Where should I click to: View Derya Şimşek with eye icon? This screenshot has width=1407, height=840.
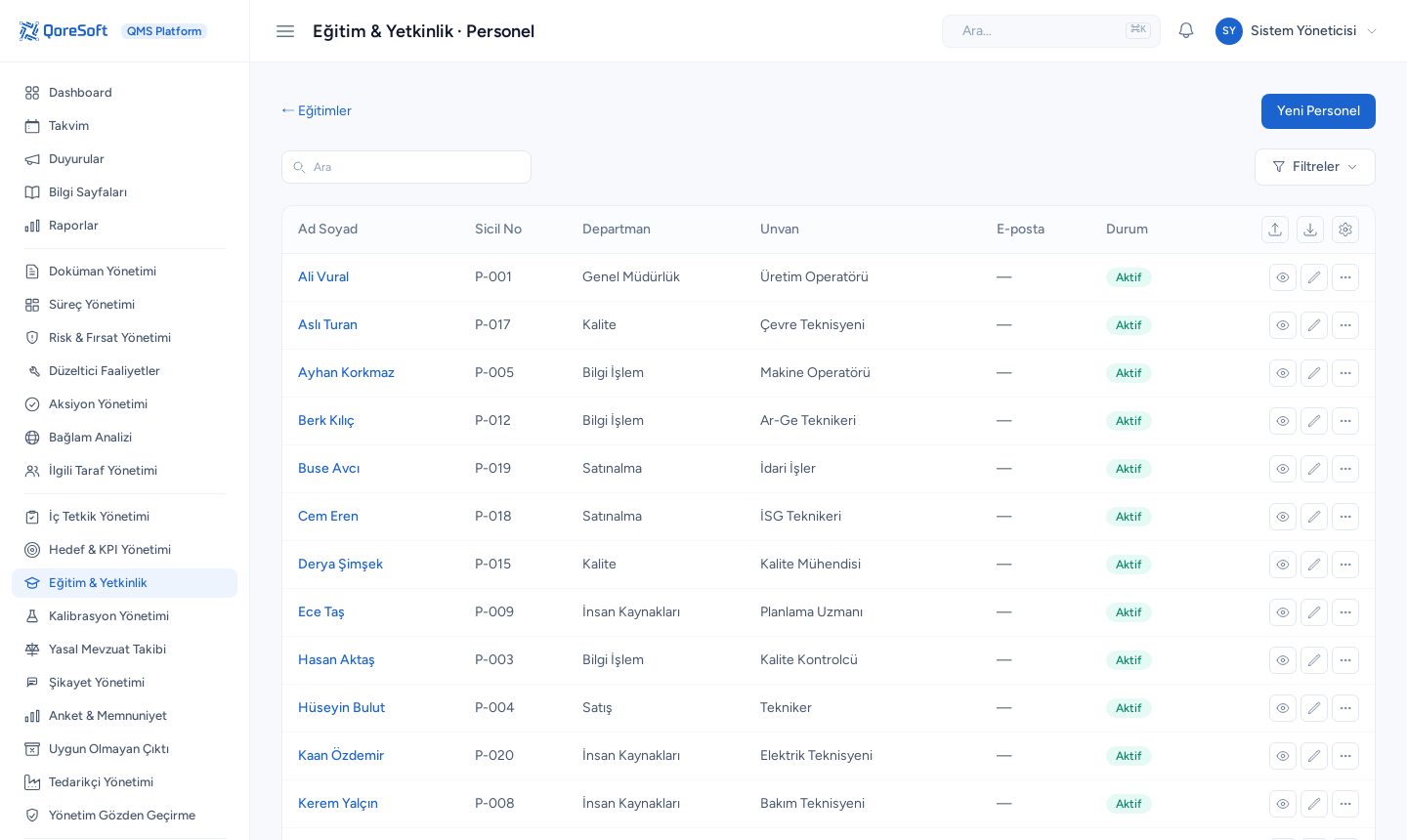coord(1283,565)
